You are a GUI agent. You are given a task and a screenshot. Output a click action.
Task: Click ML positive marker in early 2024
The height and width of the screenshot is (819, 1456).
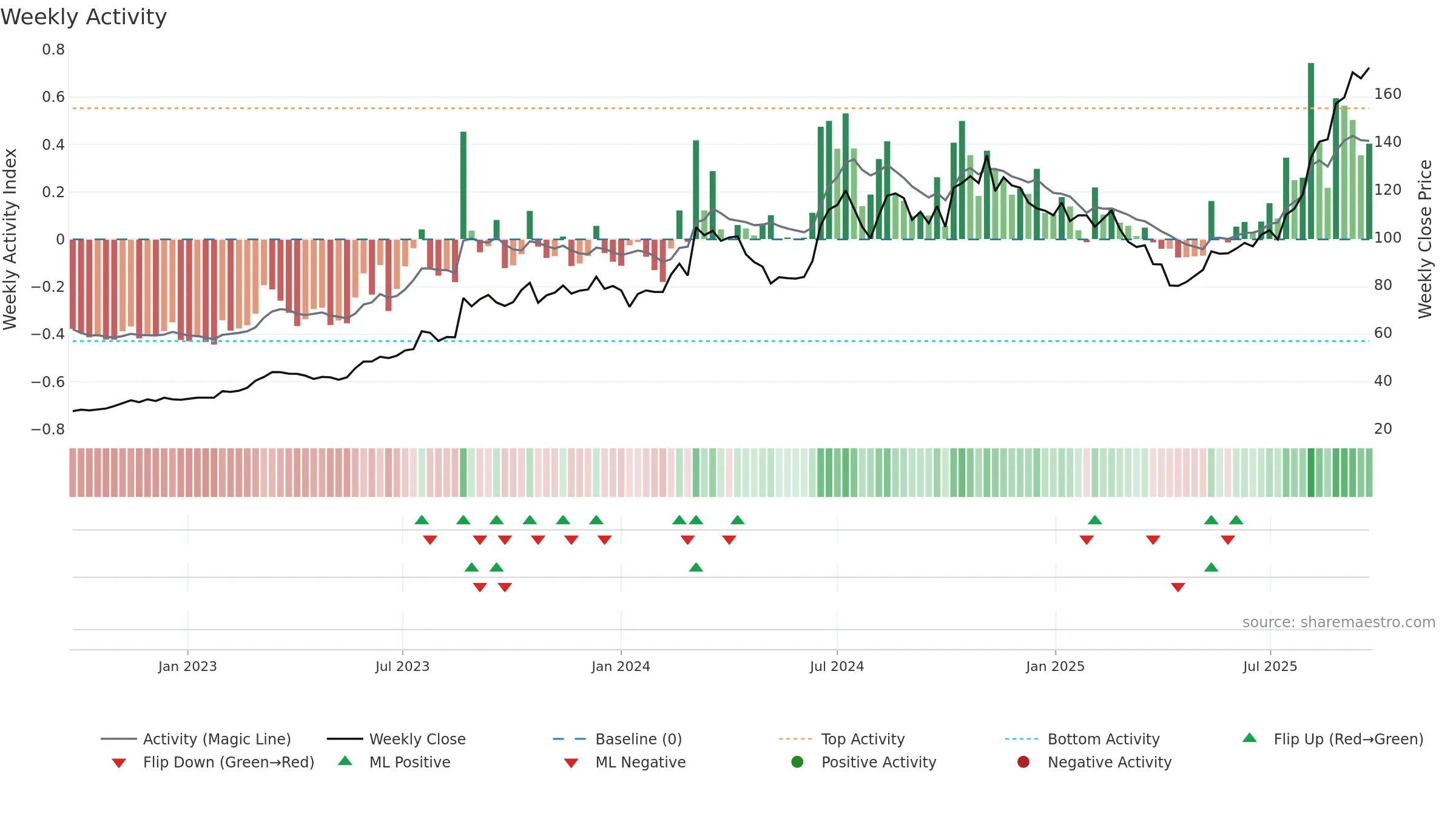click(696, 567)
